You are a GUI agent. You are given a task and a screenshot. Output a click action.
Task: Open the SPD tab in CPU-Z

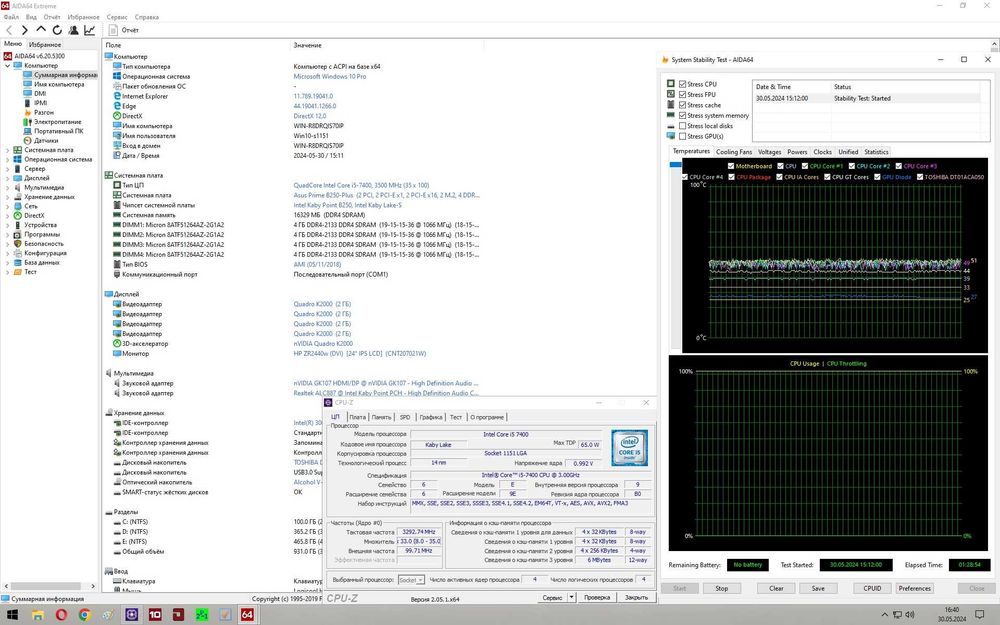[404, 417]
